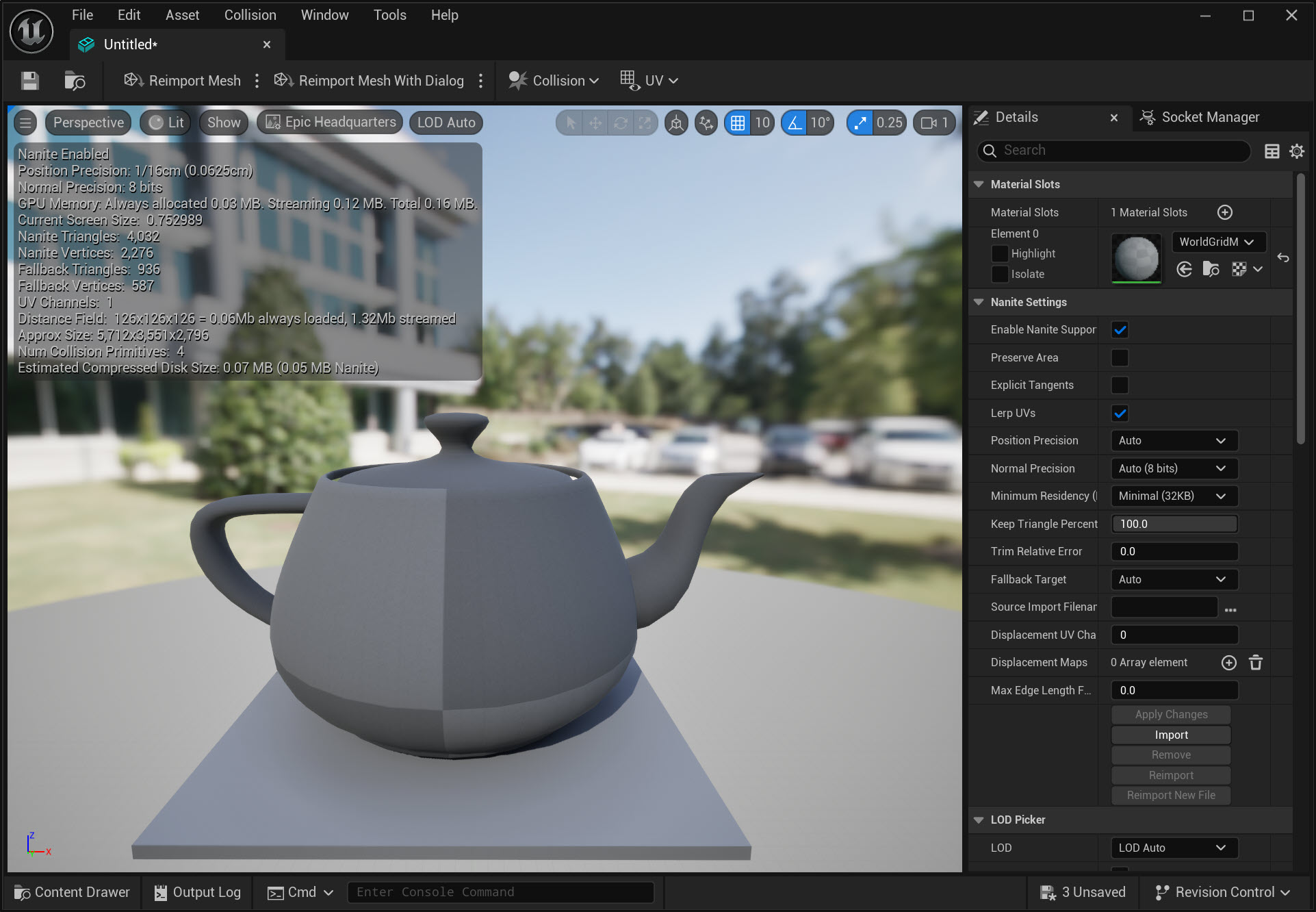Click Browse to asset in Content Browser icon
The height and width of the screenshot is (912, 1316).
(74, 81)
